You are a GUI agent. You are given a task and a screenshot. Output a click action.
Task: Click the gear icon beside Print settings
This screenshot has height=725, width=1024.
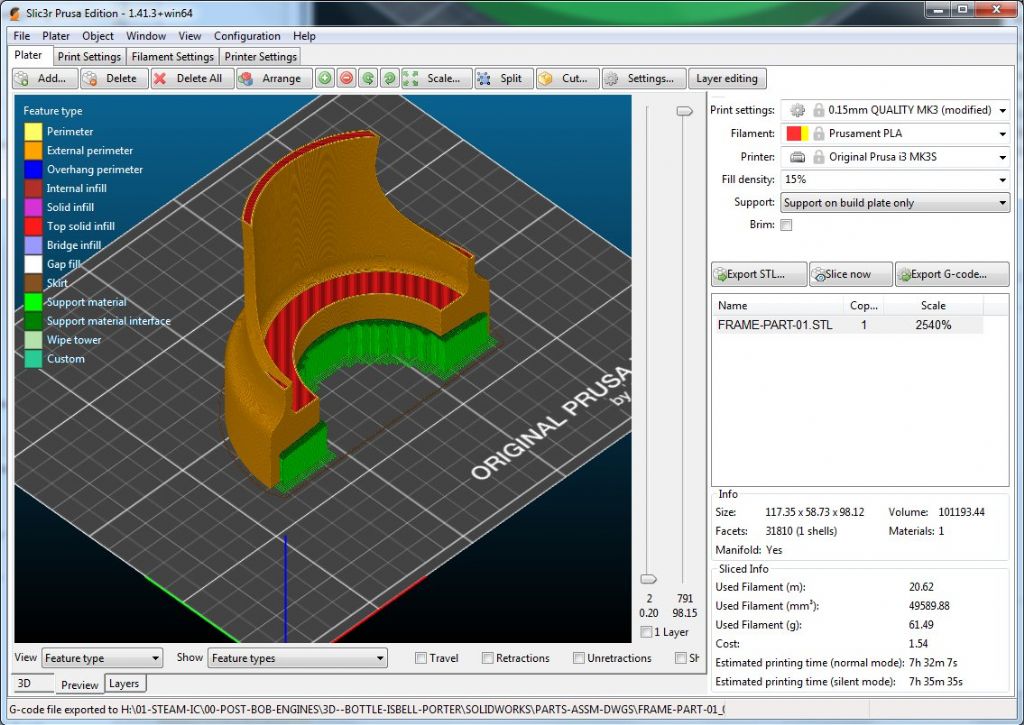797,110
